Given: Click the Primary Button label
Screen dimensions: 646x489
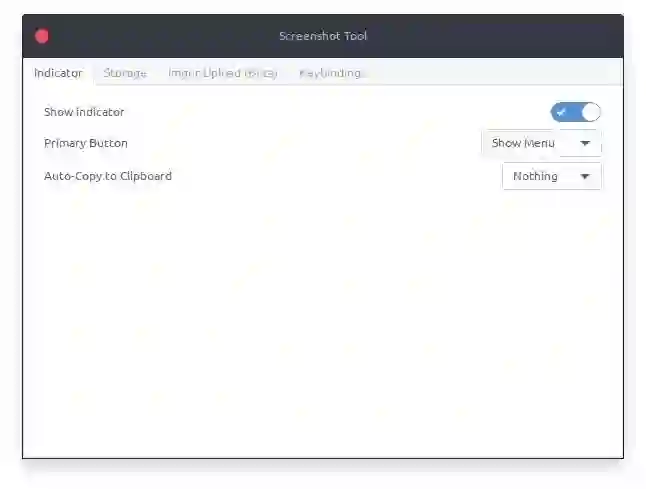Looking at the screenshot, I should tap(86, 143).
